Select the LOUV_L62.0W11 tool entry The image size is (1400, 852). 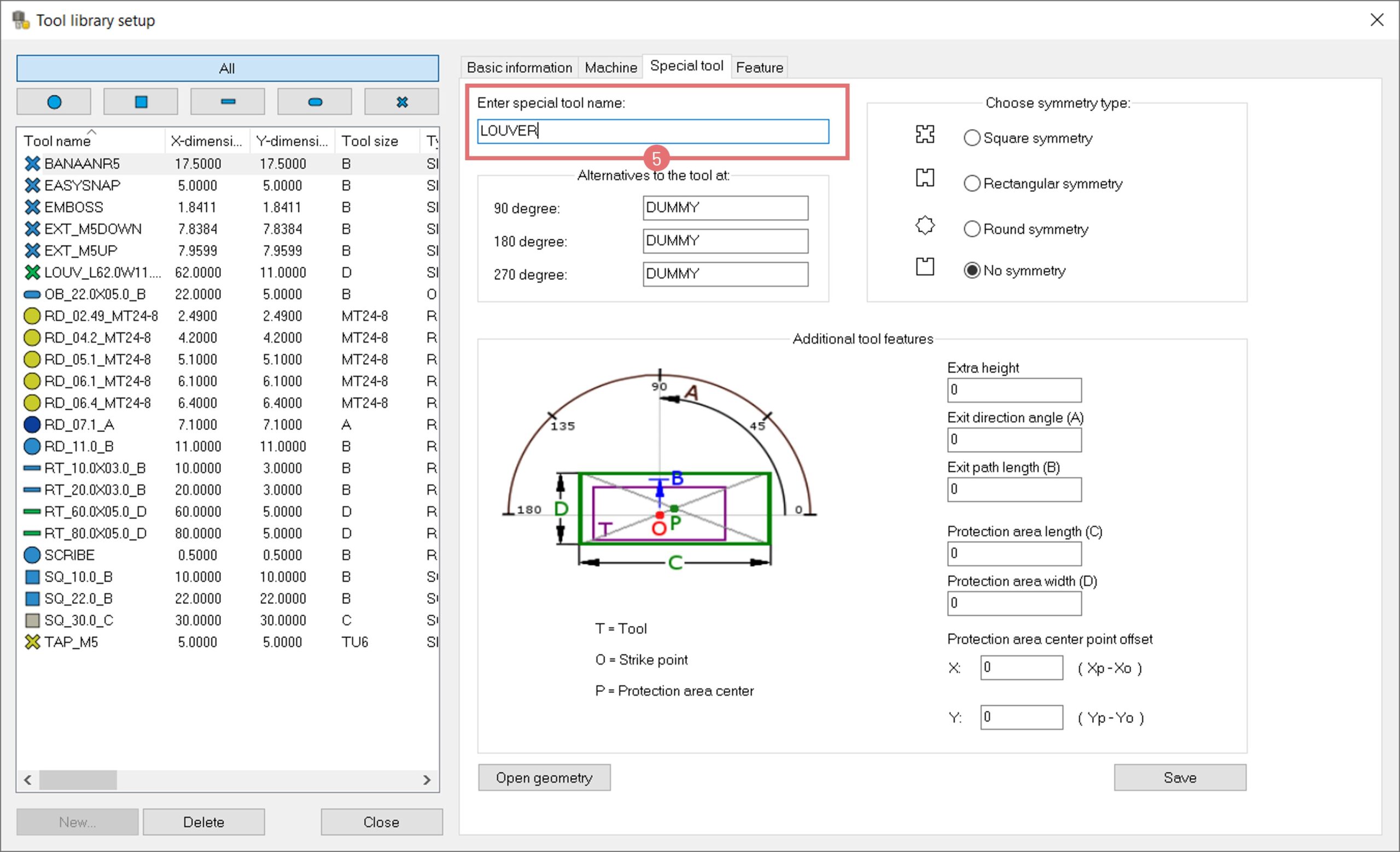point(102,273)
